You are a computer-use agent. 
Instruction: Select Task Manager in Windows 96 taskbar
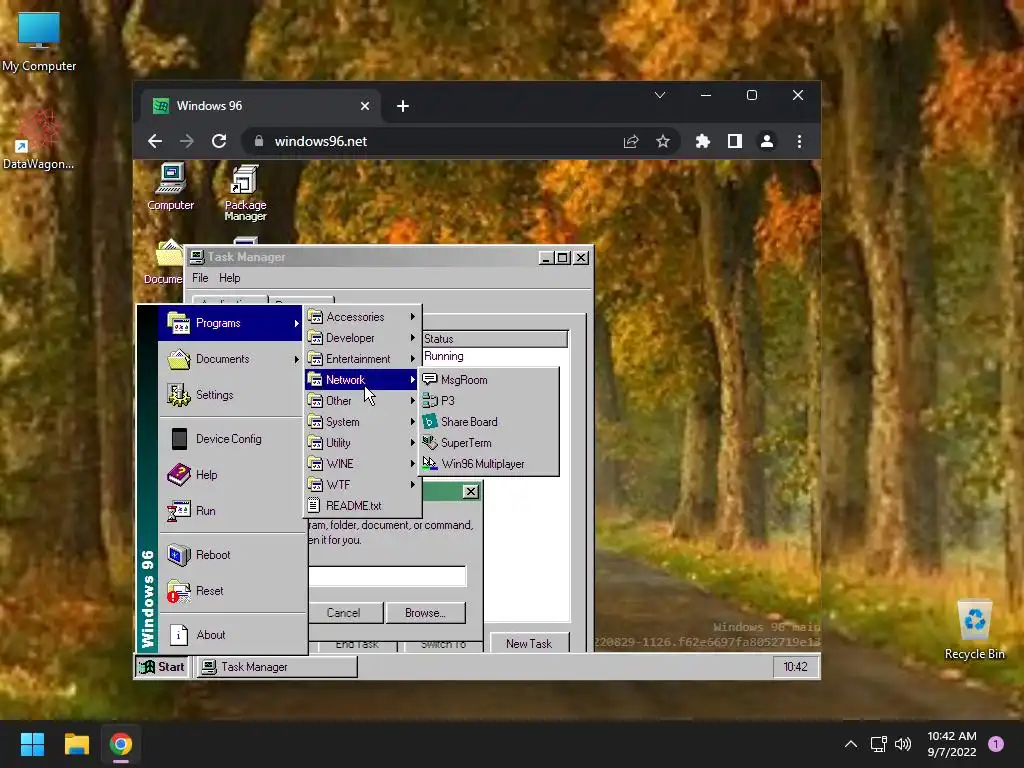(277, 667)
